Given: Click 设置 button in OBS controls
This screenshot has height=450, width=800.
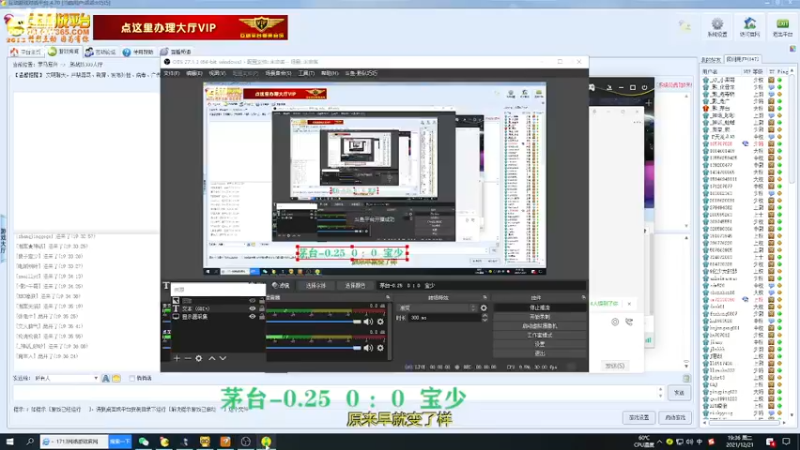Looking at the screenshot, I should [539, 344].
